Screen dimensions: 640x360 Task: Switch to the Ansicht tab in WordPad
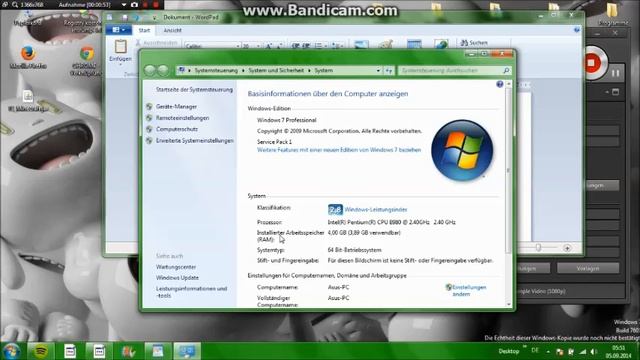click(x=172, y=30)
